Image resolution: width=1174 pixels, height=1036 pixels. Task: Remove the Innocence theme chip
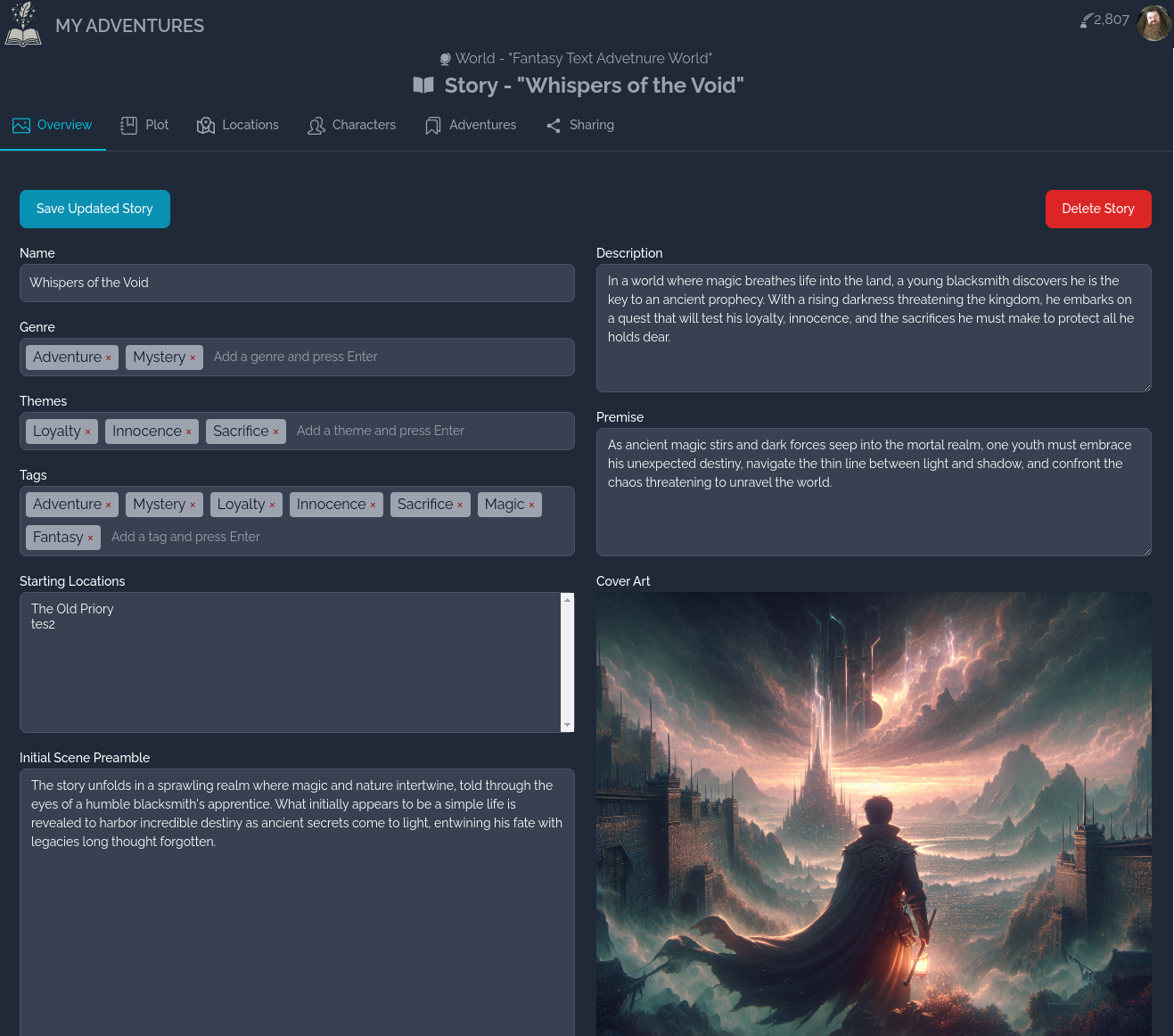click(x=188, y=432)
